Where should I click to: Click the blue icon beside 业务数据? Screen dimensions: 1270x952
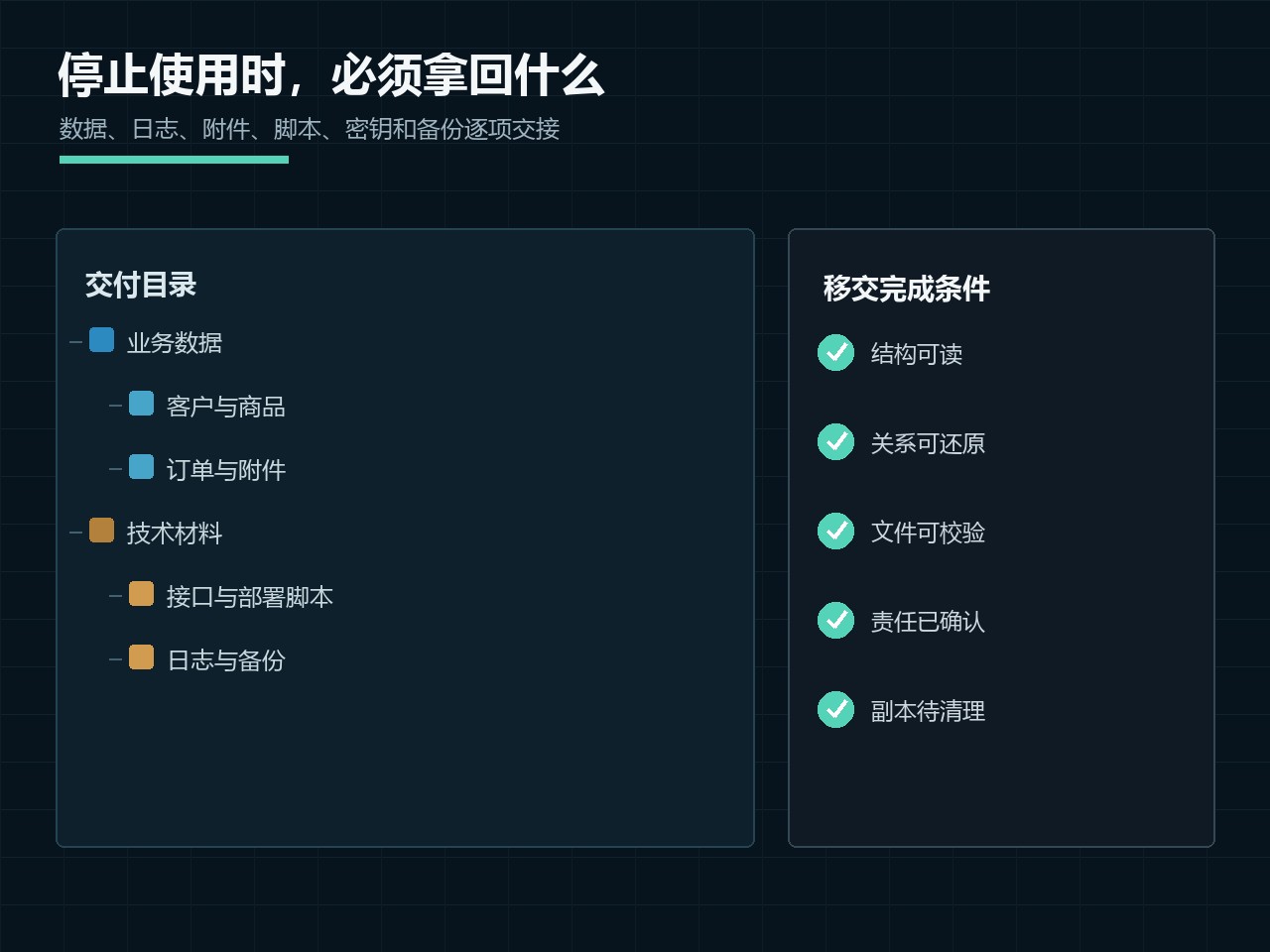[x=101, y=340]
